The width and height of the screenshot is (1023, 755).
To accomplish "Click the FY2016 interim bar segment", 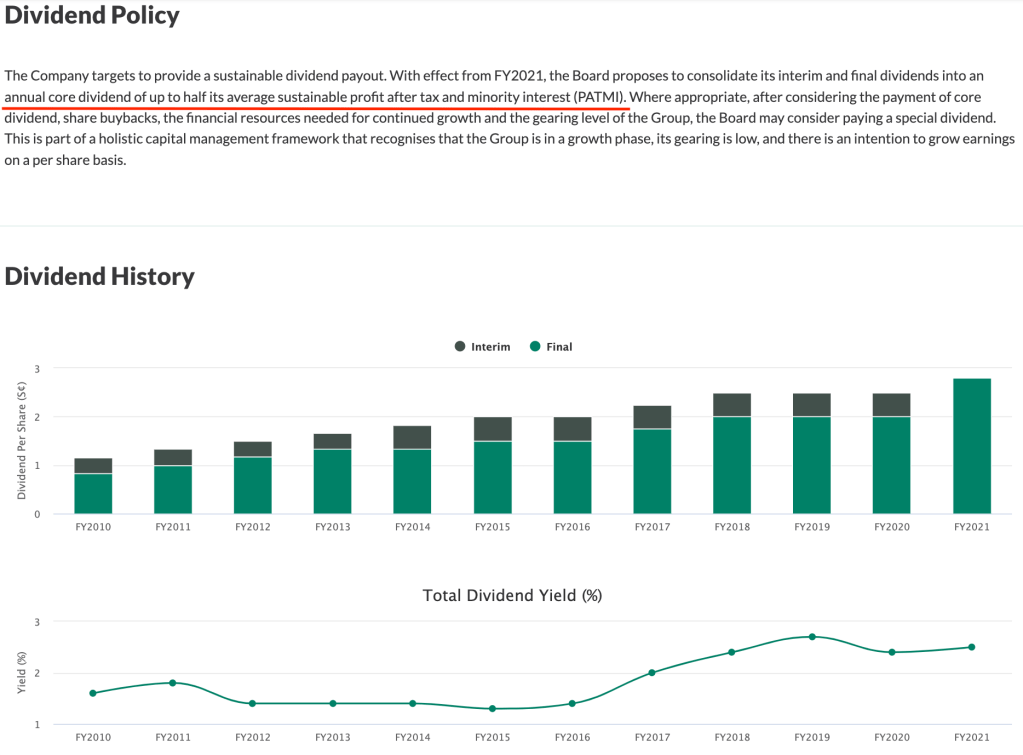I will [x=572, y=429].
